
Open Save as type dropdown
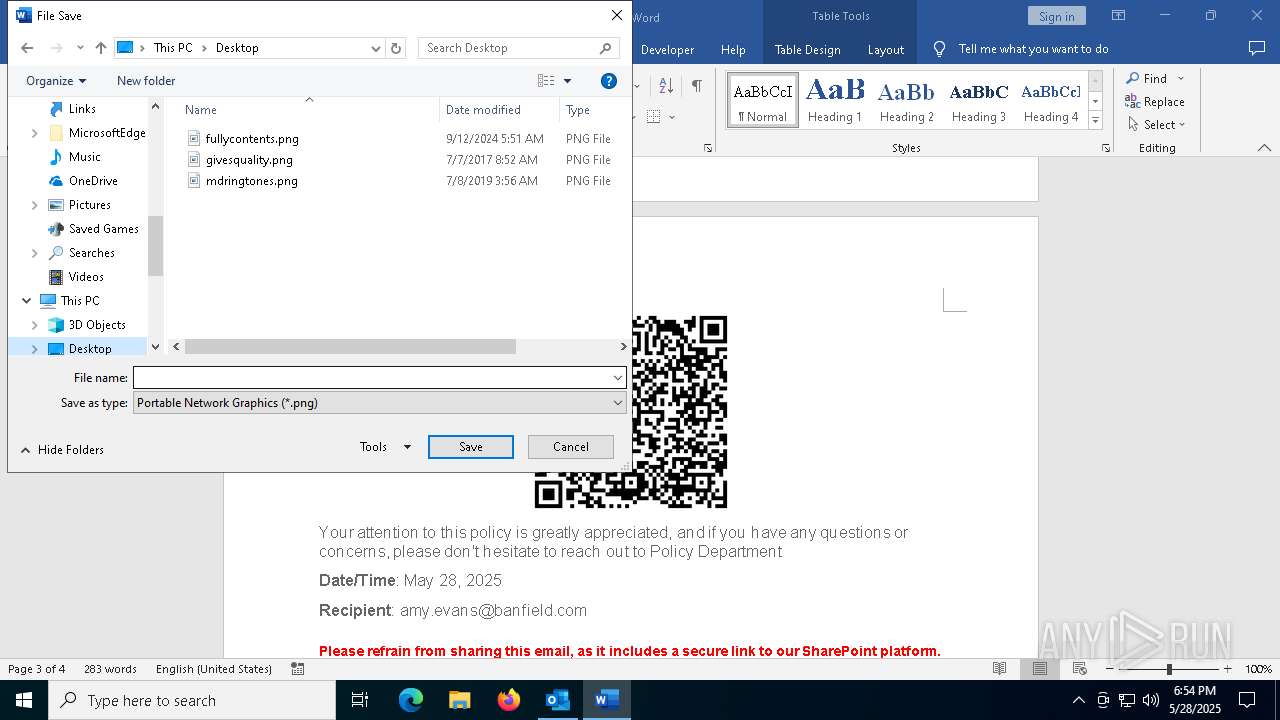(618, 403)
